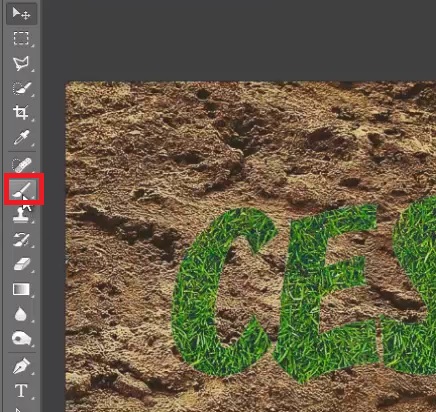436x412 pixels.
Task: Select the Rectangular Marquee tool
Action: pos(21,38)
